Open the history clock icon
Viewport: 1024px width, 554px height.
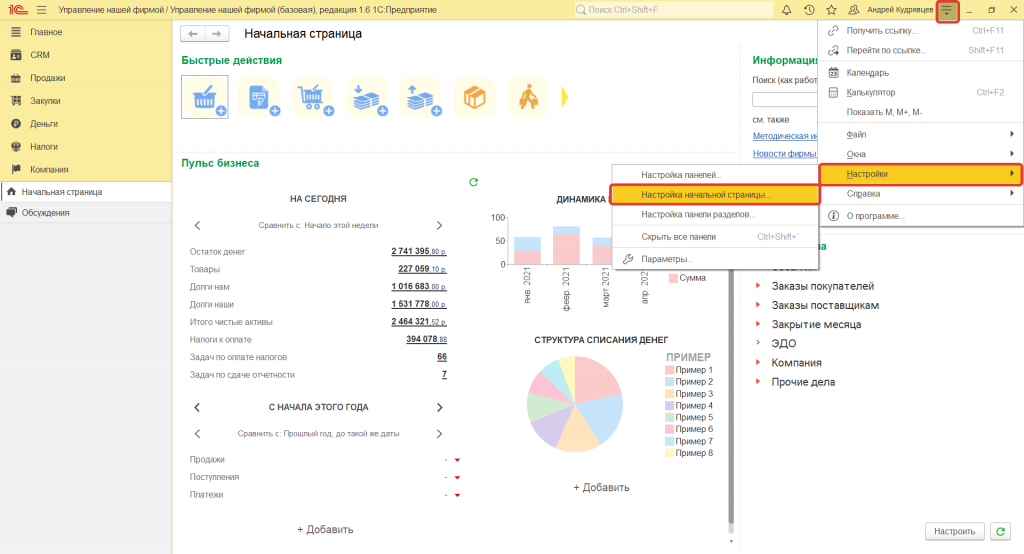[x=809, y=10]
